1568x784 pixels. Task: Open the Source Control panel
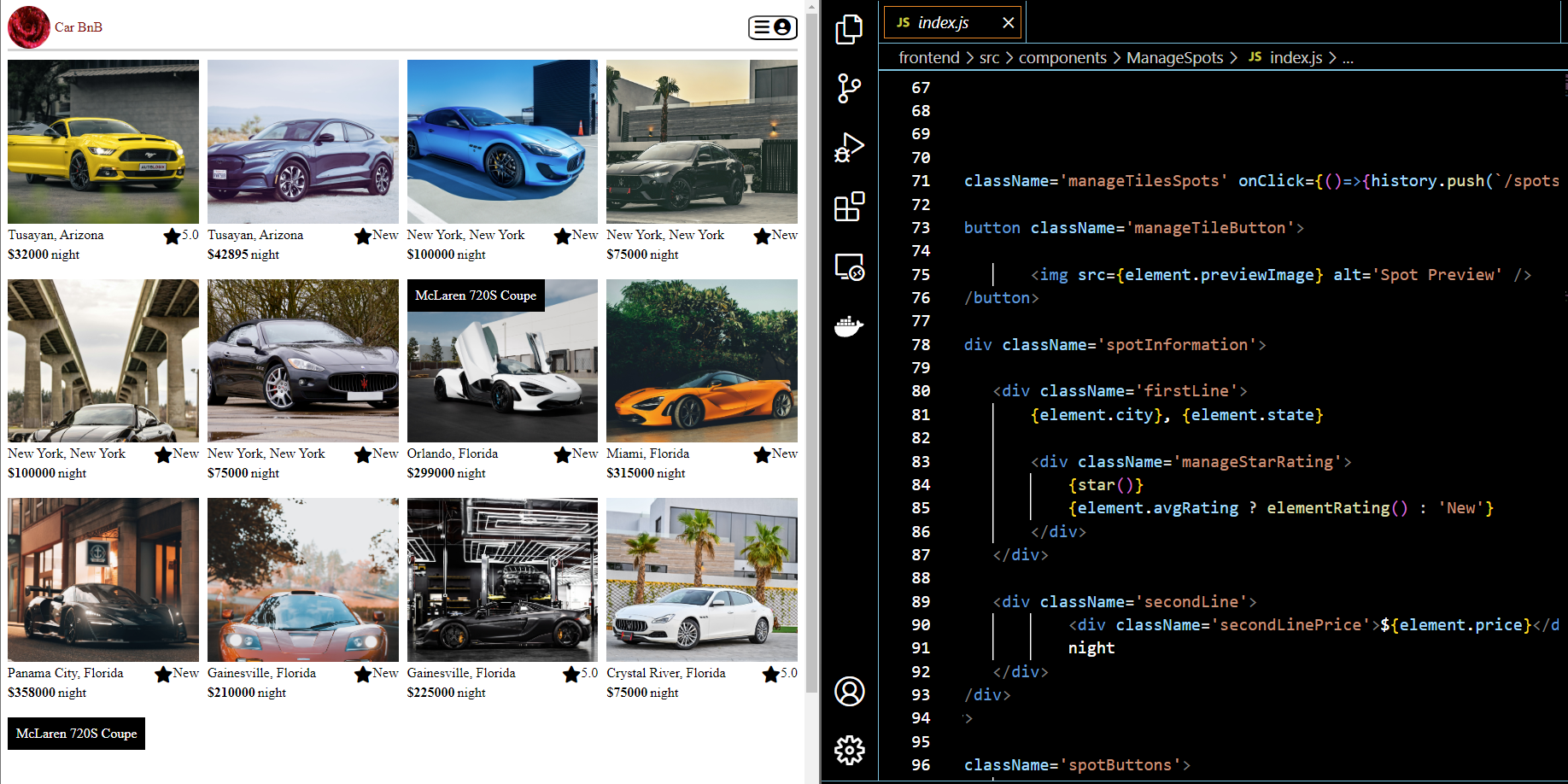click(849, 88)
